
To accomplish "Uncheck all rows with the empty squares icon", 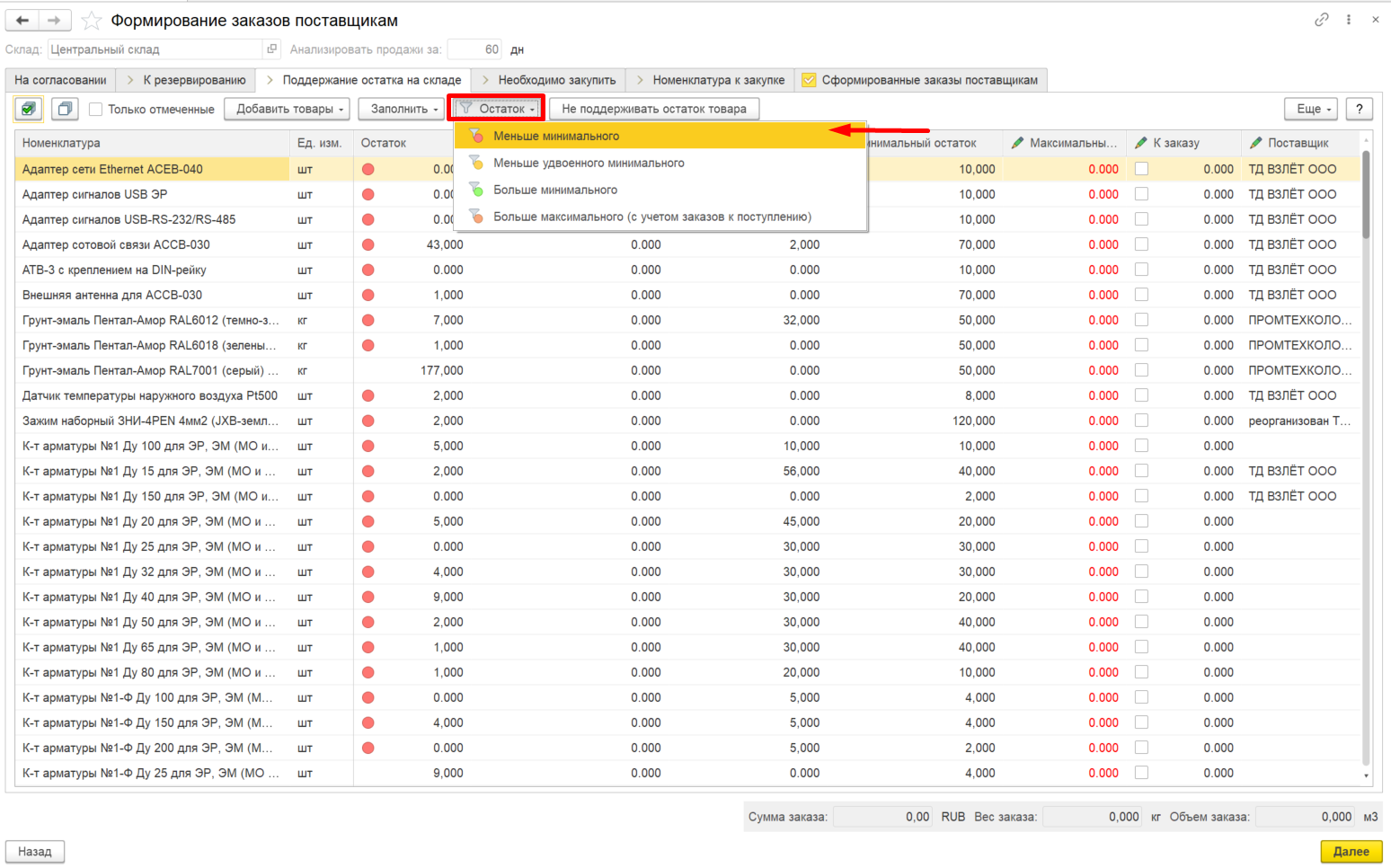I will (x=65, y=109).
